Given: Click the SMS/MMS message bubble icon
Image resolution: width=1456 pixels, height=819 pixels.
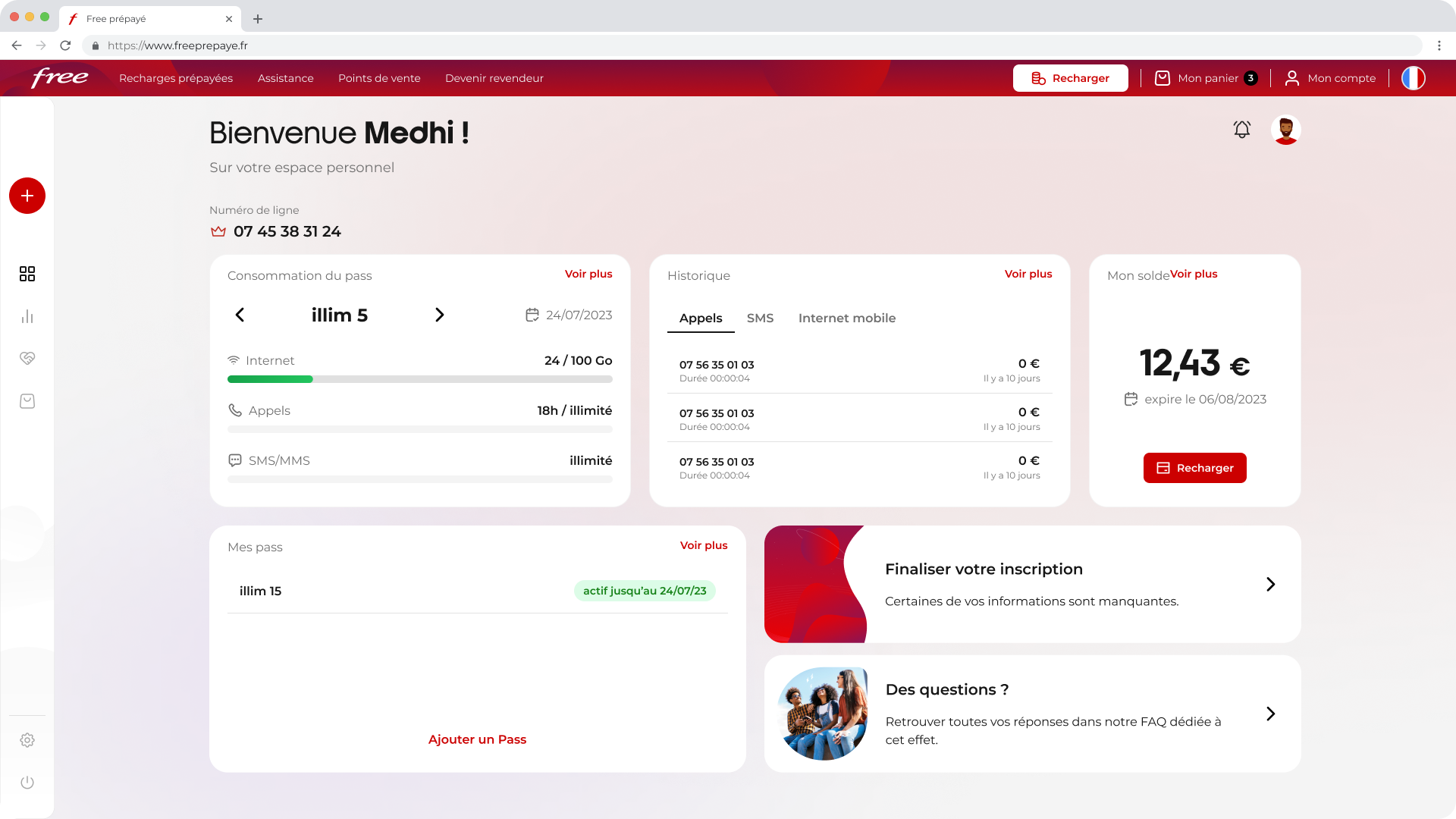Looking at the screenshot, I should pos(235,460).
